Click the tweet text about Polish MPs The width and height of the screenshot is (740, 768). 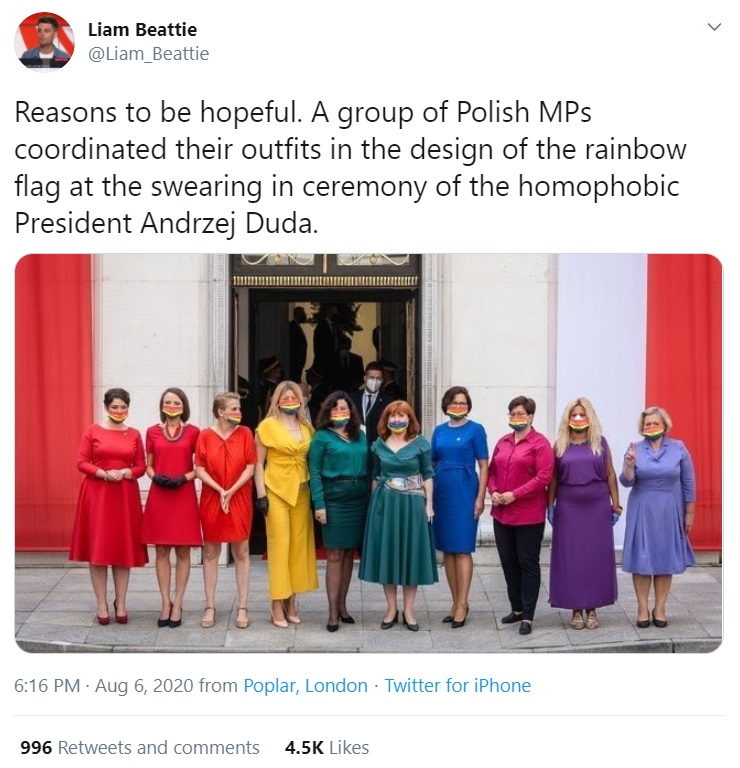[x=350, y=168]
